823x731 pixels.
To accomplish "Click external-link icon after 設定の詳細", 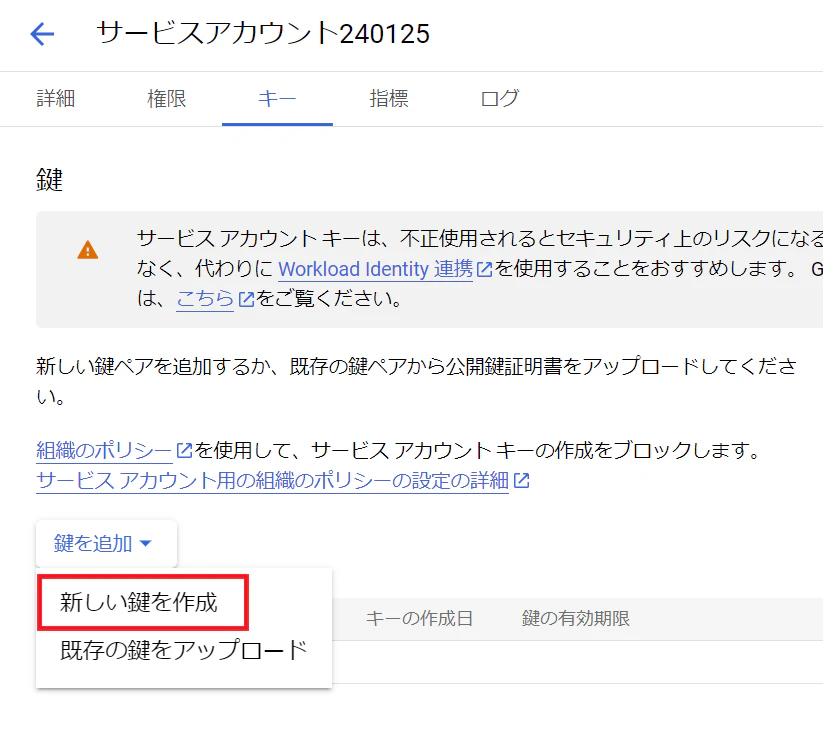I will tap(521, 481).
